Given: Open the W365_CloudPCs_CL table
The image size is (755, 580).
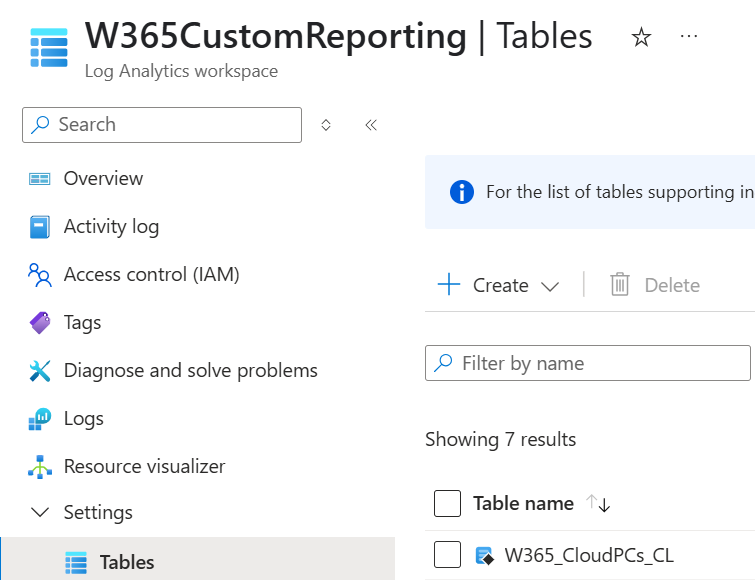Looking at the screenshot, I should [x=589, y=555].
